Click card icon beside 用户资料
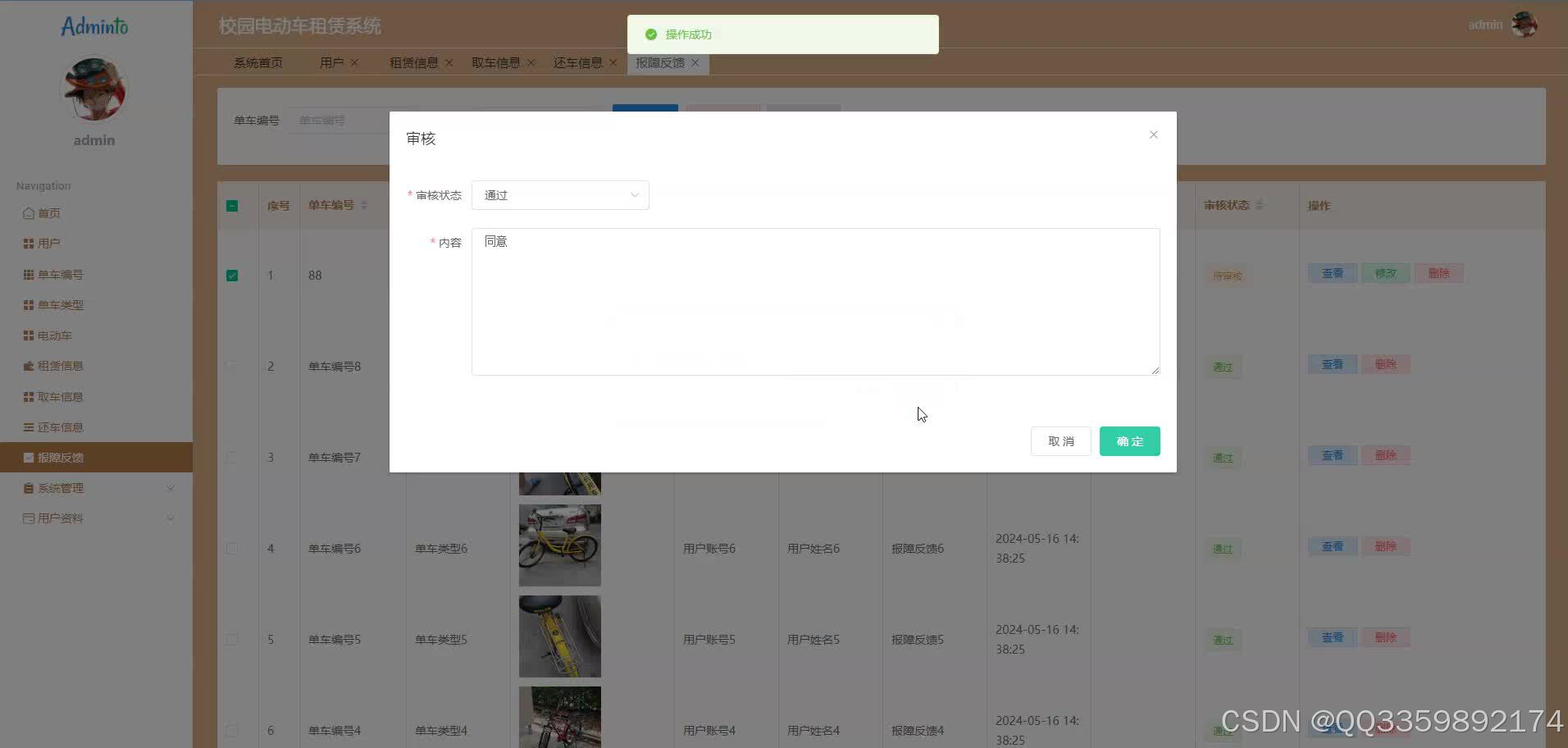Screen dimensions: 1568x748 29,518
